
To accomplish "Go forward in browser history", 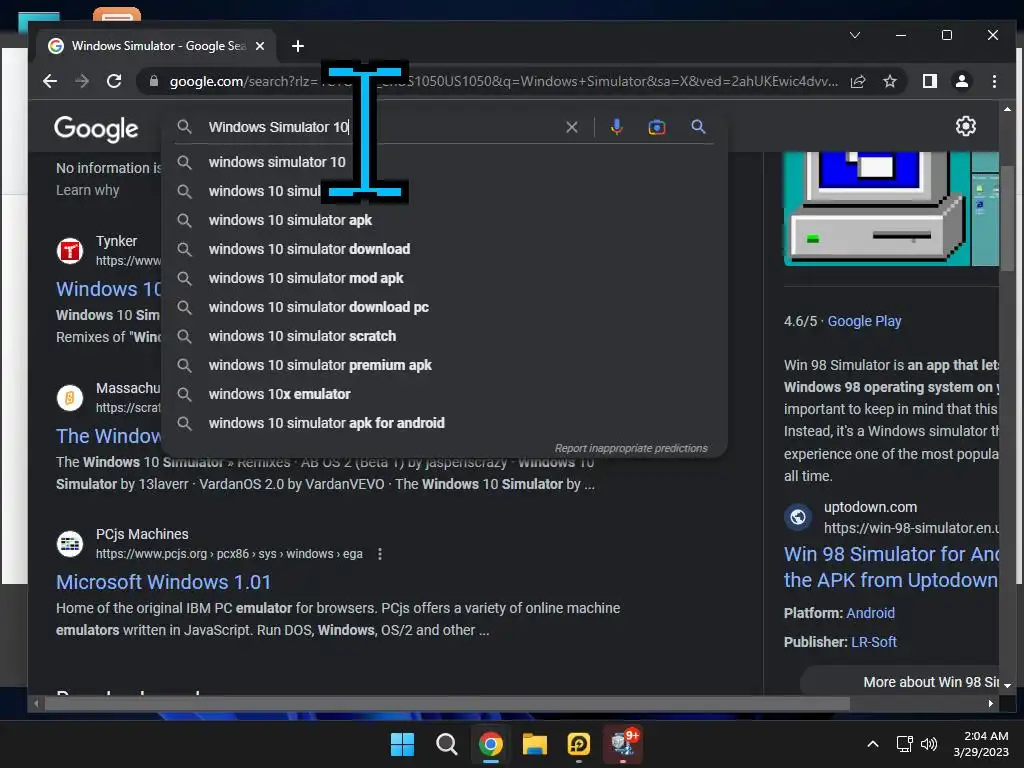I will pos(82,81).
